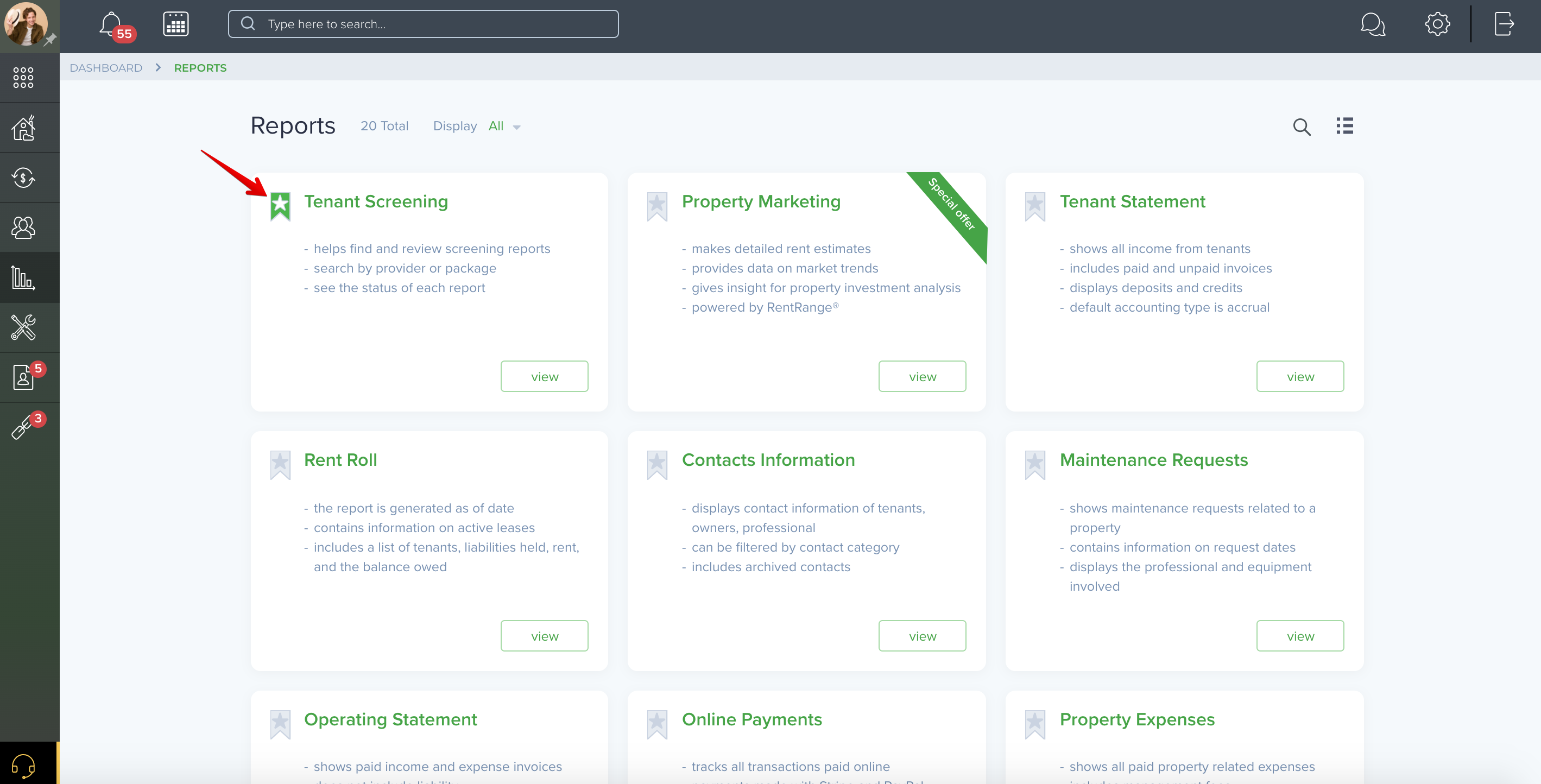Viewport: 1541px width, 784px height.
Task: Open the Operating Statement report title
Action: click(x=390, y=719)
